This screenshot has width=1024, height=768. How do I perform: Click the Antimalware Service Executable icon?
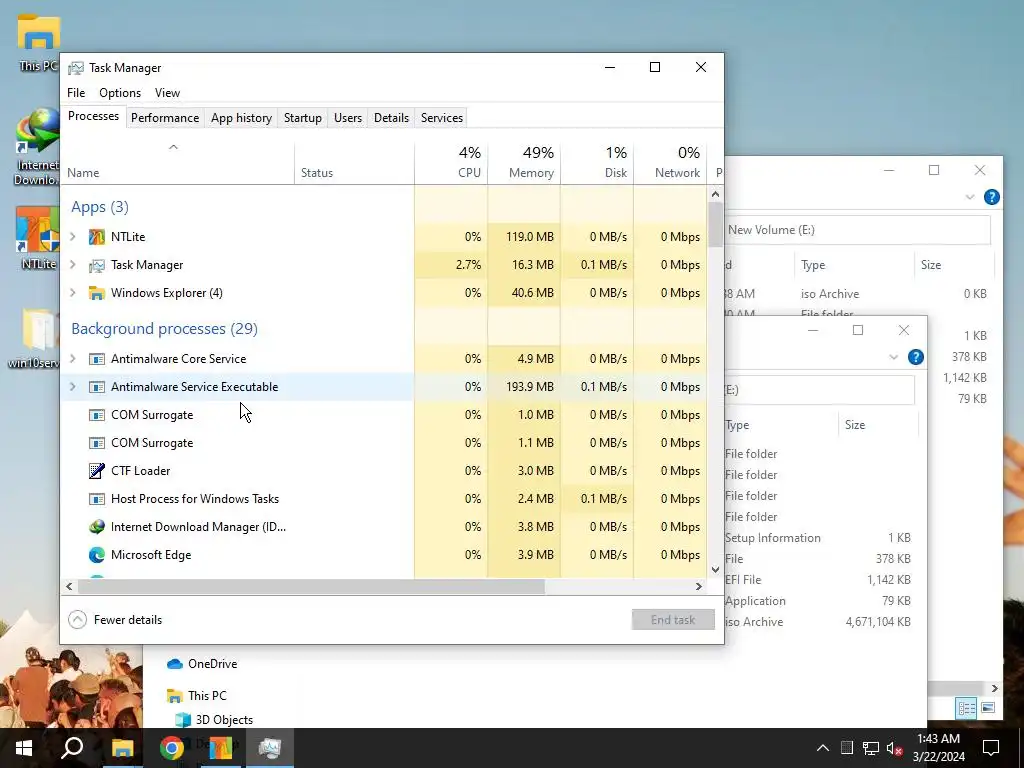97,387
